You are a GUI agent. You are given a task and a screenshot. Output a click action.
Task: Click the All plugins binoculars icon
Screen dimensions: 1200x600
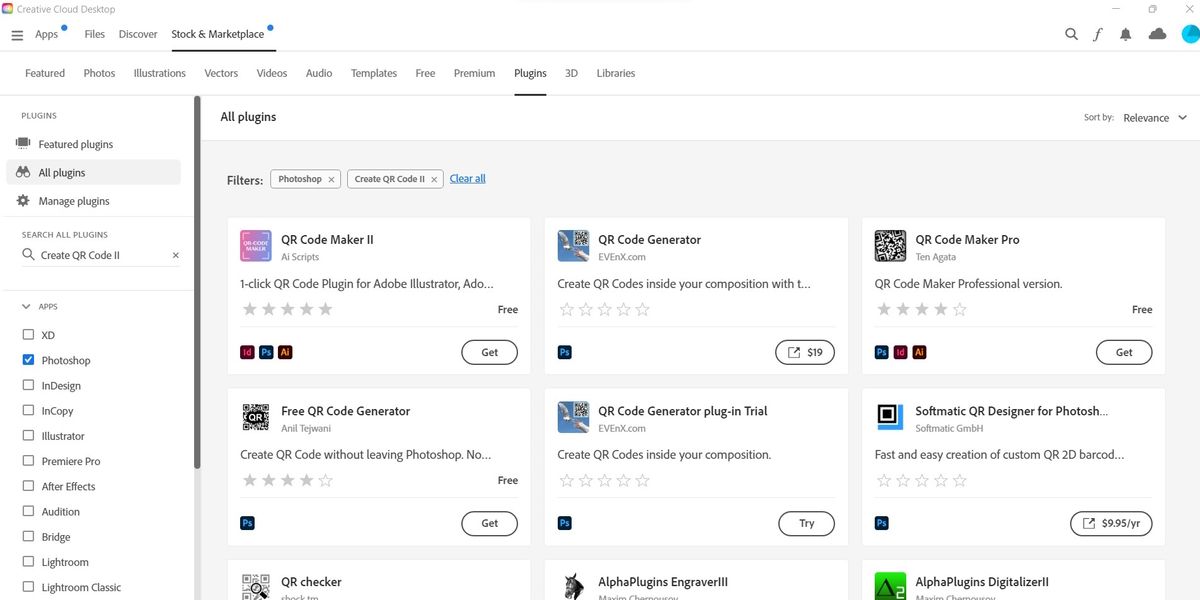[x=23, y=172]
